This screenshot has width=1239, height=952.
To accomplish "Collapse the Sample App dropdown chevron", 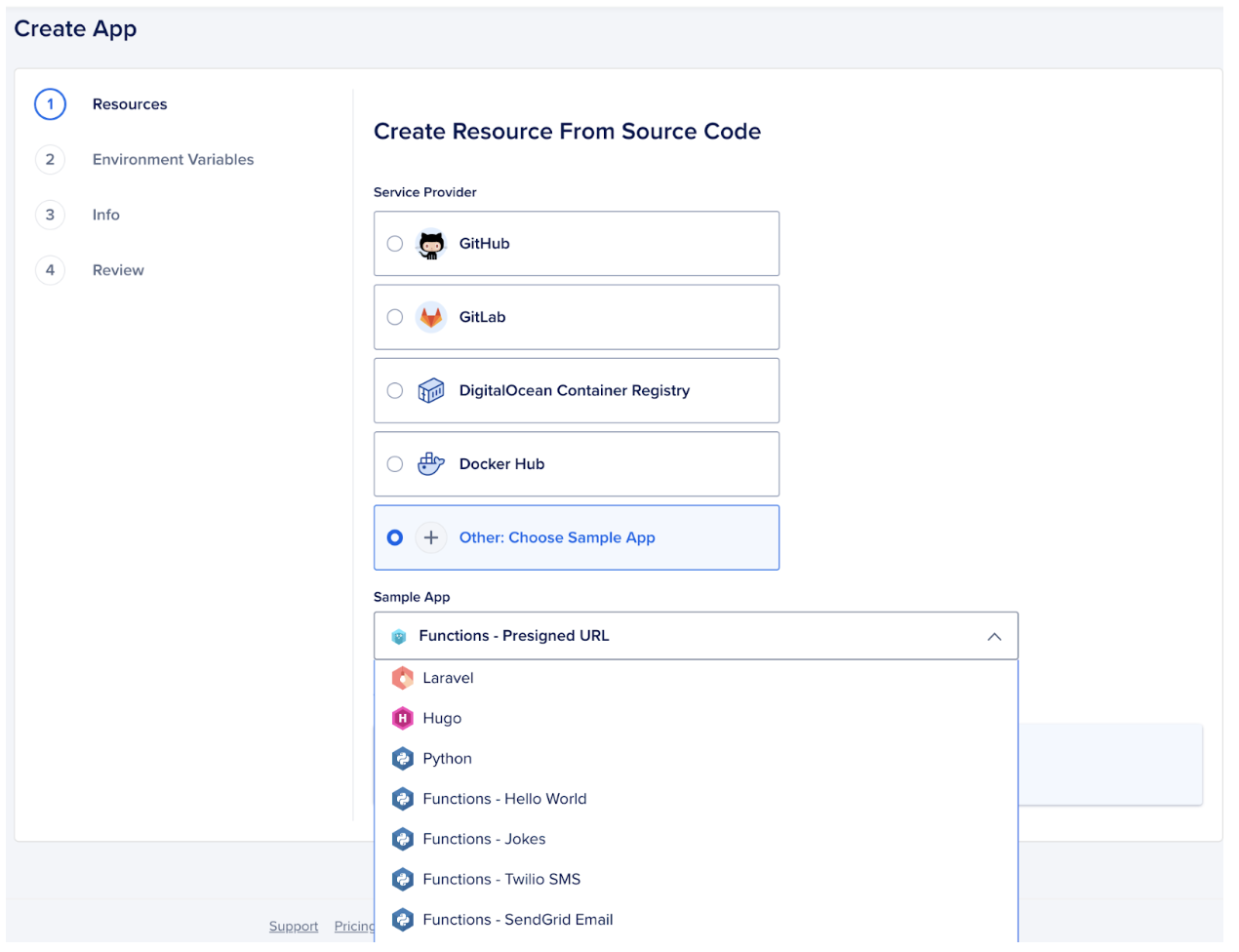I will pyautogui.click(x=994, y=635).
